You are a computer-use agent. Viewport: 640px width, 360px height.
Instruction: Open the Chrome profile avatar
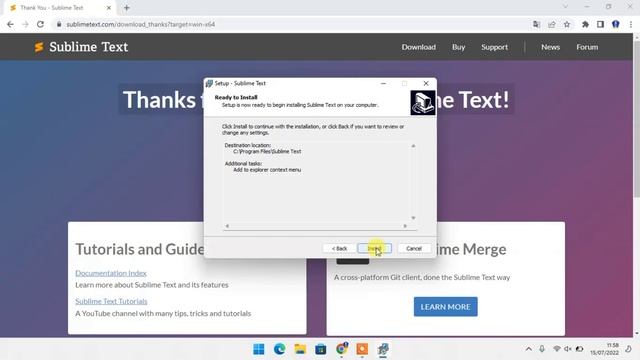click(x=616, y=24)
